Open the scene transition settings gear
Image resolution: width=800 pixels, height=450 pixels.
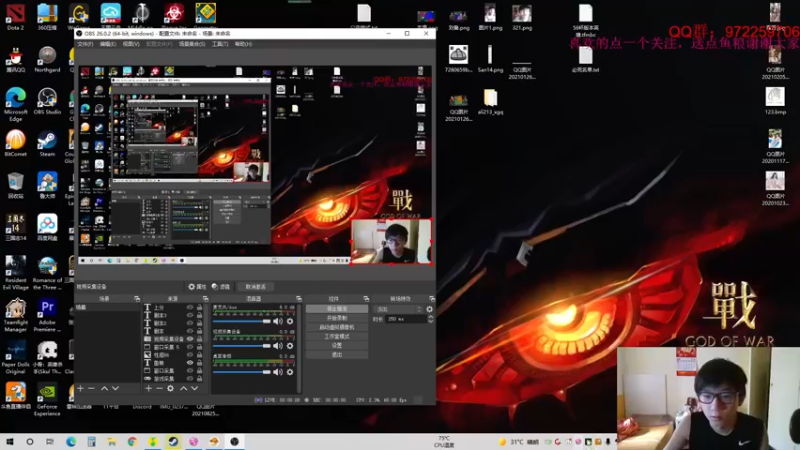(x=430, y=309)
